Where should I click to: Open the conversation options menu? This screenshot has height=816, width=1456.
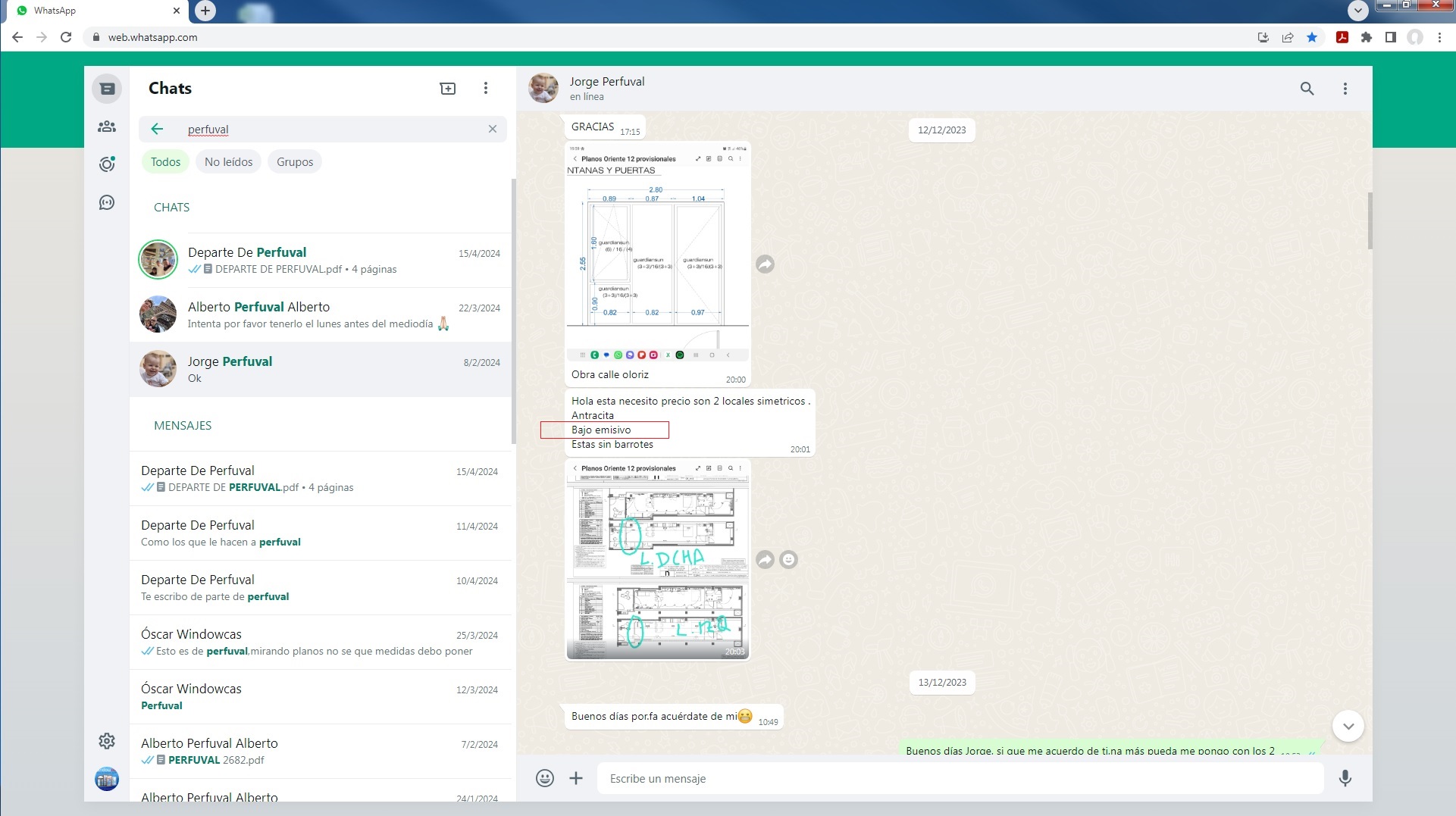coord(1345,89)
